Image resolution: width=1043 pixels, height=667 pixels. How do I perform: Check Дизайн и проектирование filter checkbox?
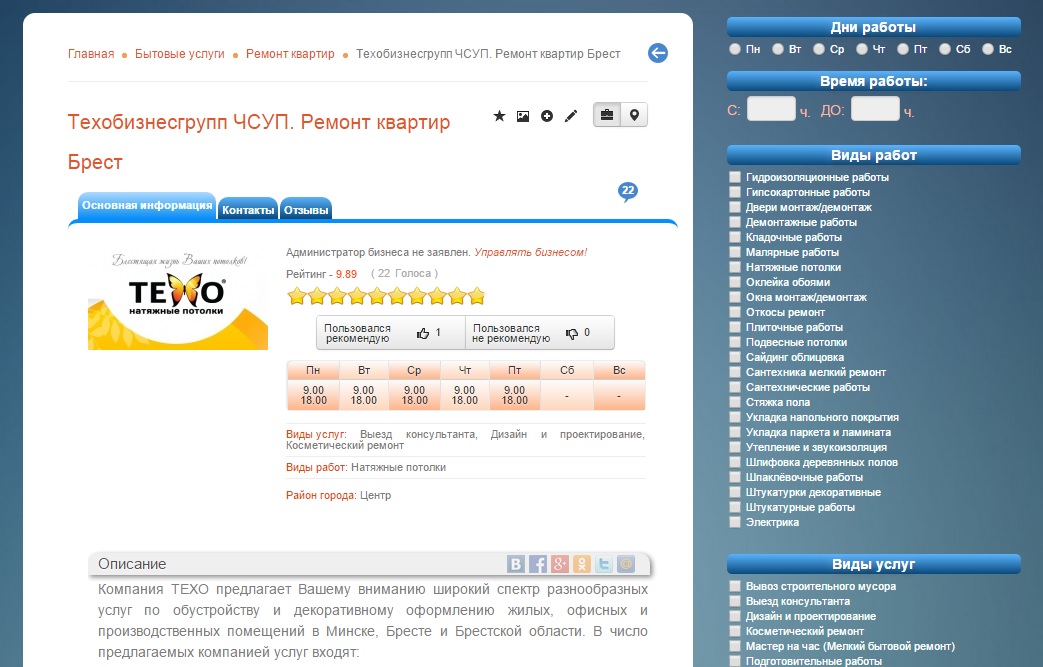[x=734, y=616]
